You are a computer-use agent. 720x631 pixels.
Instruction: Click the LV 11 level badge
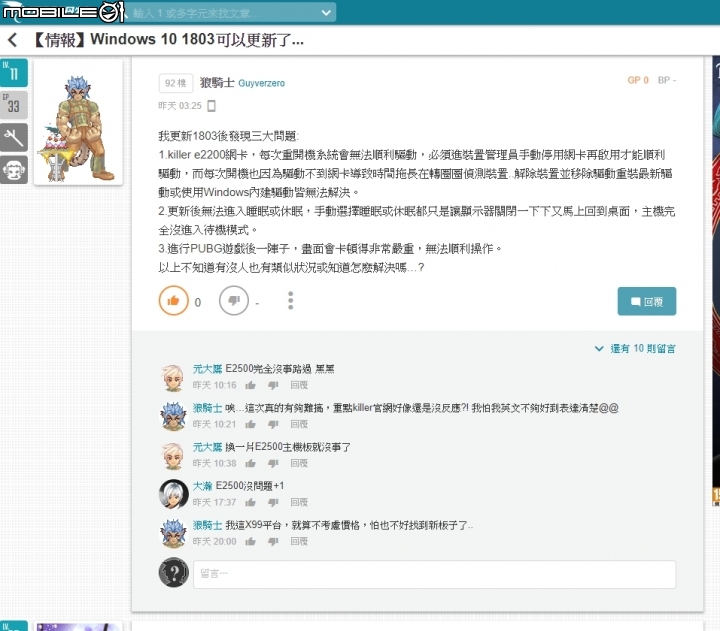(14, 73)
